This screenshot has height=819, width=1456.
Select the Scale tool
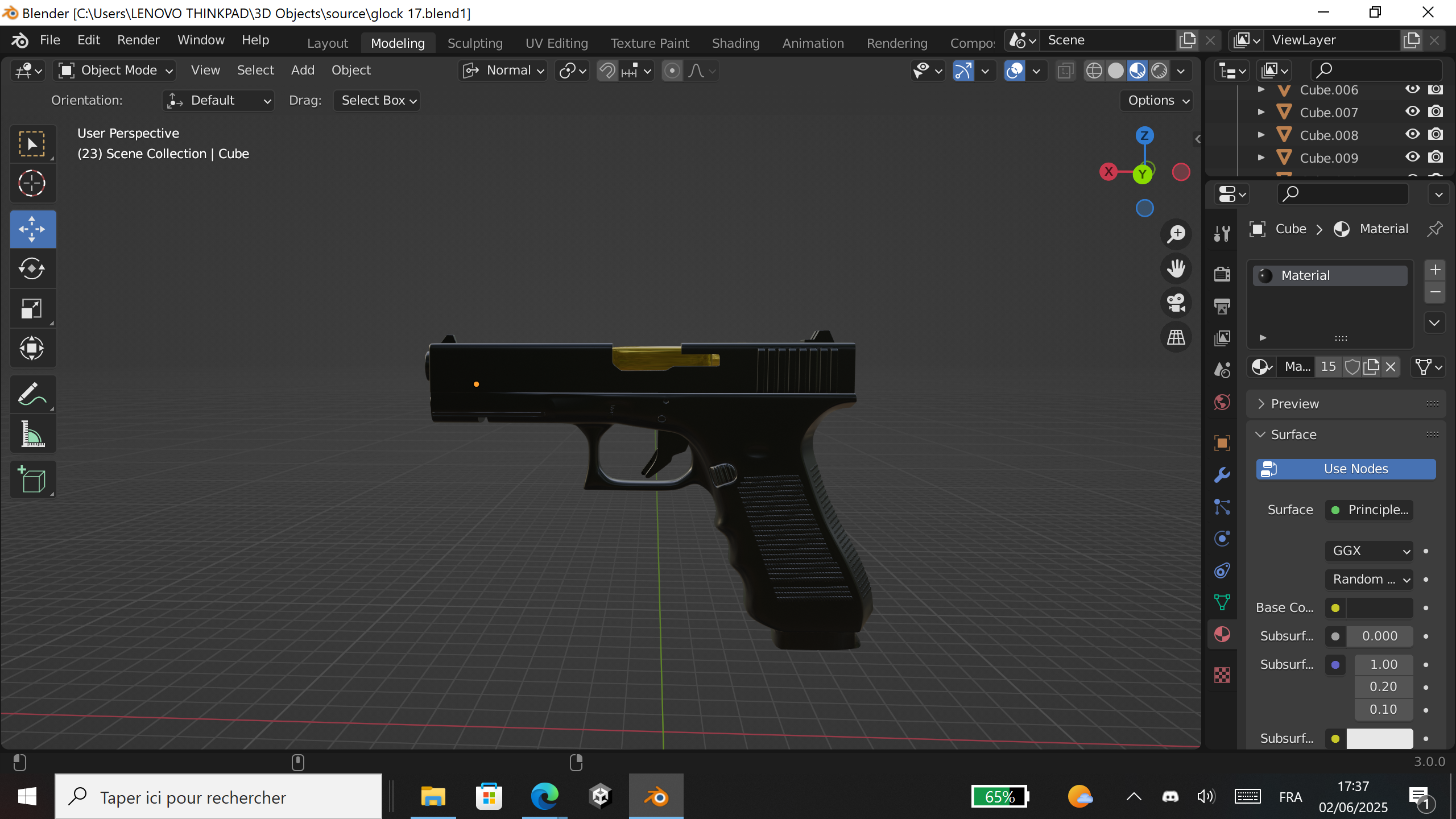[32, 308]
